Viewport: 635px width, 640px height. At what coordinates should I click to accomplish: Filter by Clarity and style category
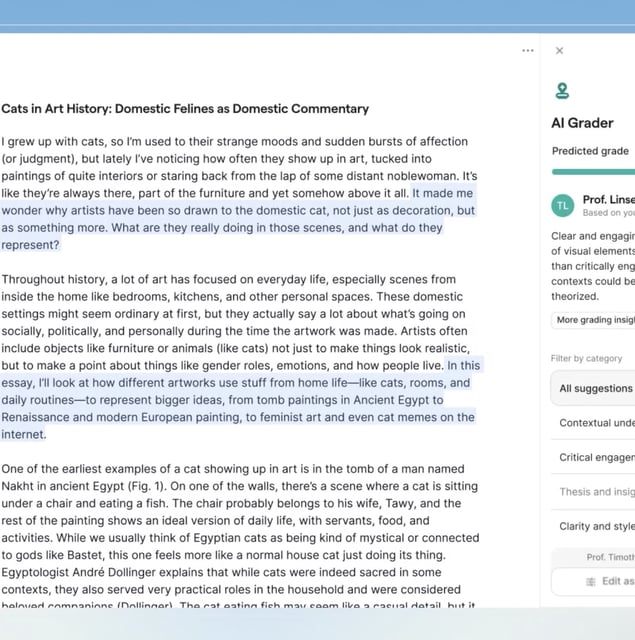pyautogui.click(x=593, y=526)
